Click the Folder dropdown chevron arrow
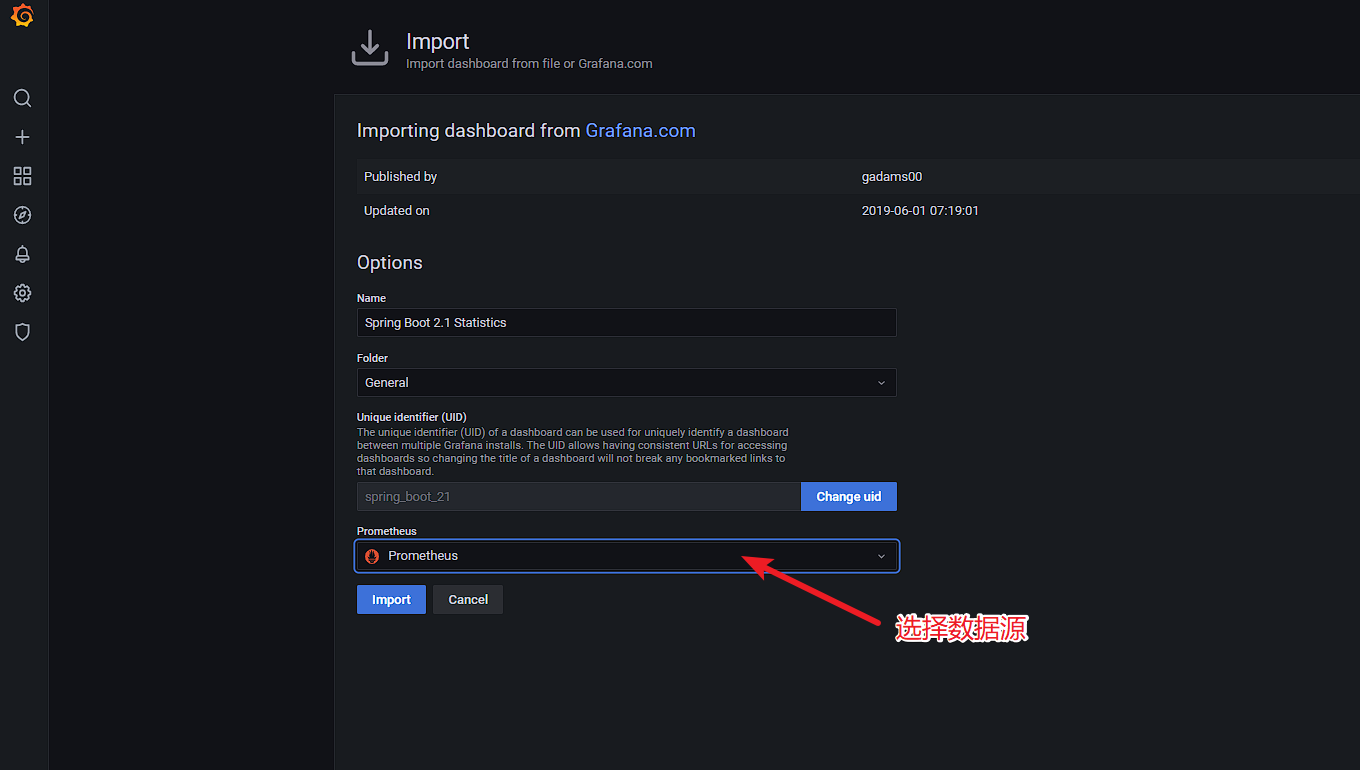1360x770 pixels. coord(881,382)
